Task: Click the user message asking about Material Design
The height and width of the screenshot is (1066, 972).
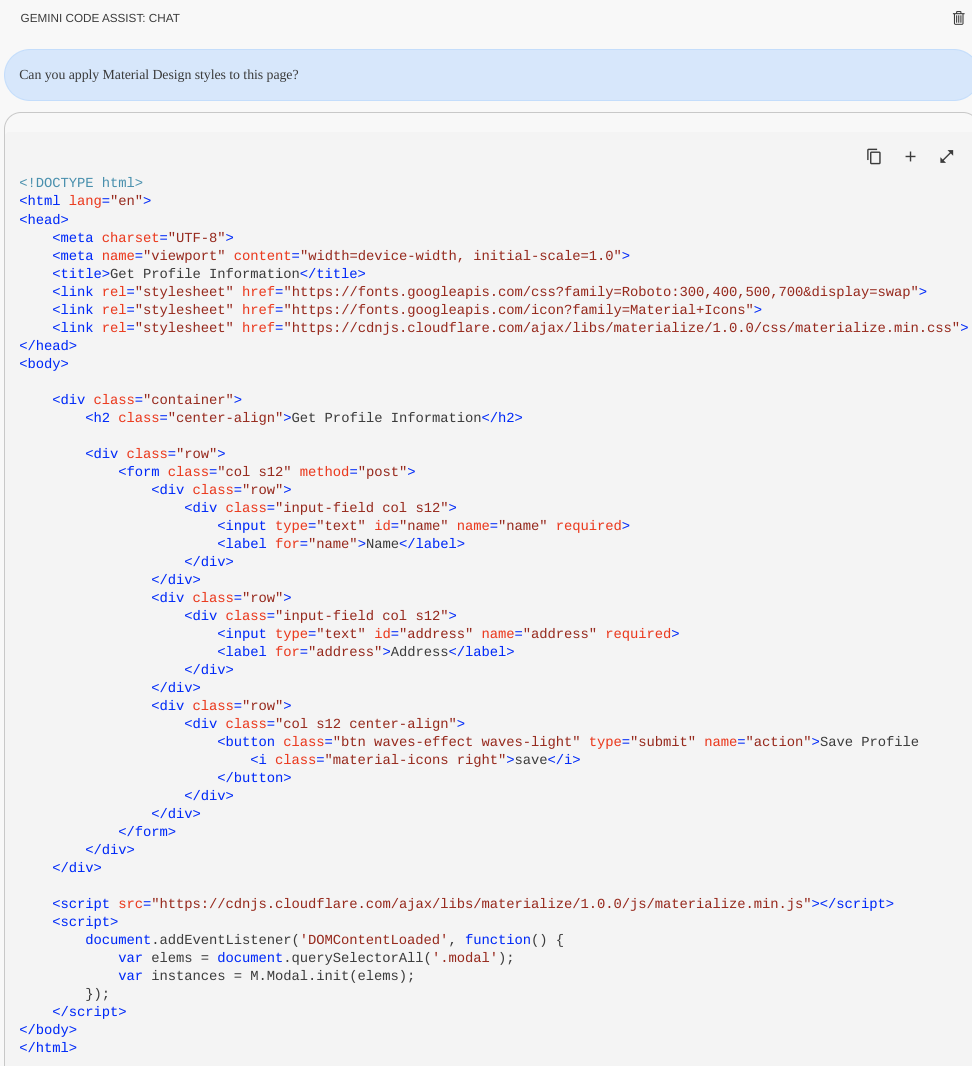Action: click(160, 74)
